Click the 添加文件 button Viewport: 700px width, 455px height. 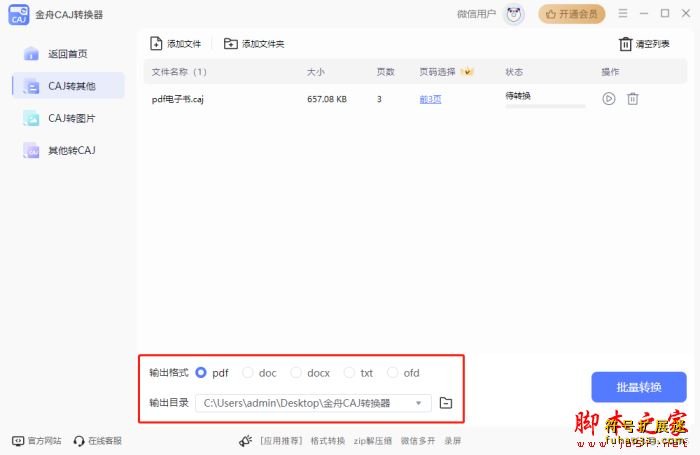(175, 44)
